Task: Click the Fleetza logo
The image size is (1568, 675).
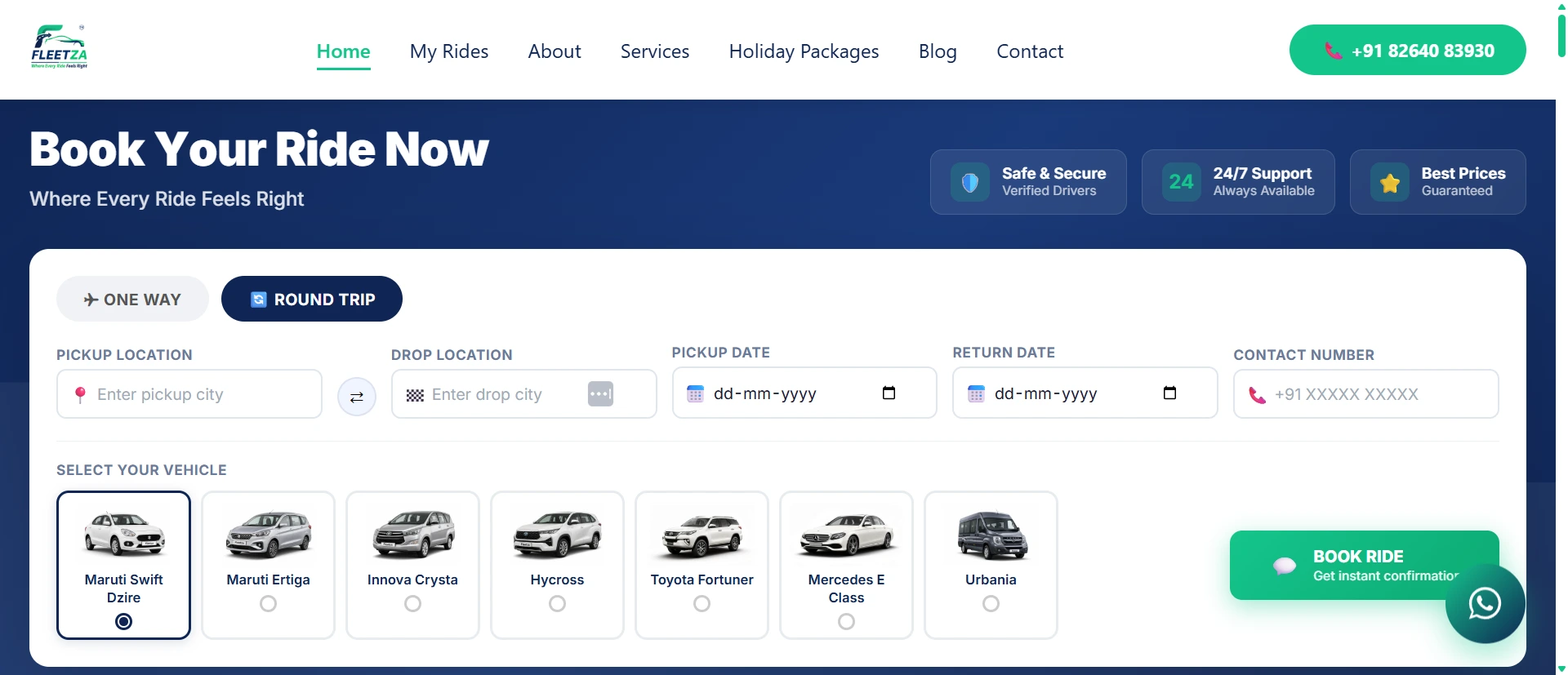Action: click(x=59, y=47)
